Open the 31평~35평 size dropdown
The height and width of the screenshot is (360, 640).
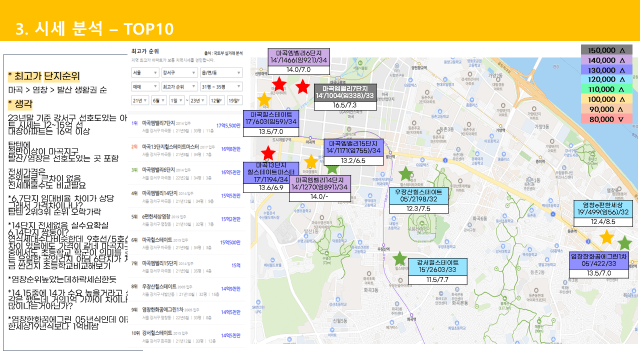coord(221,87)
